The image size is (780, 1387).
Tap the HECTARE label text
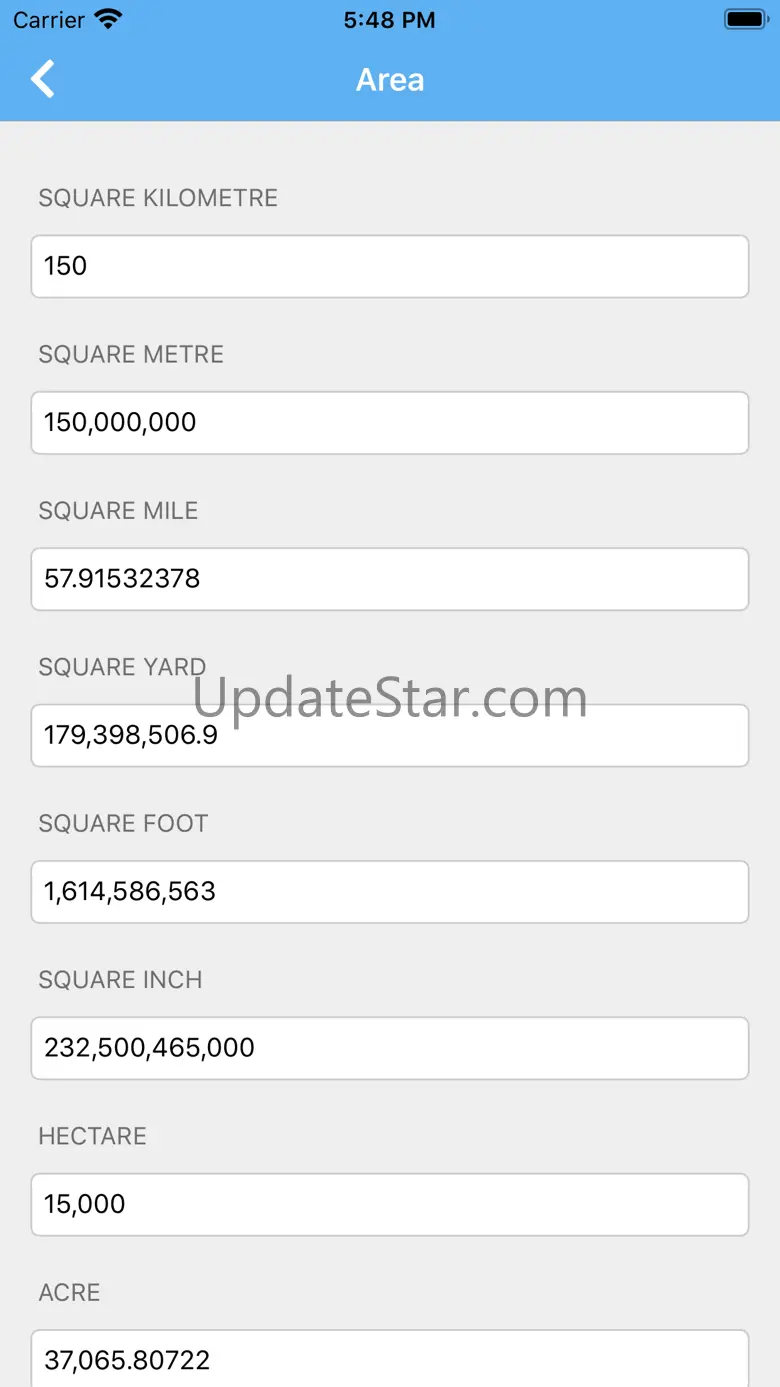click(x=92, y=1136)
